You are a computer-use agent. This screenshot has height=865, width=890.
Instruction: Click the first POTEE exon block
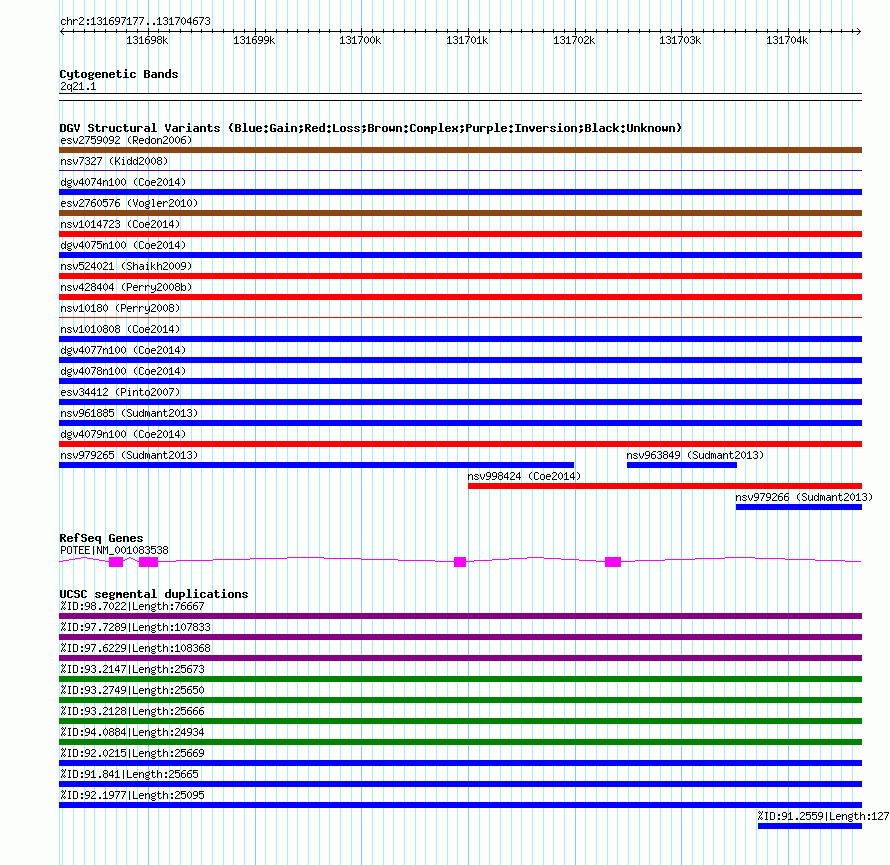pyautogui.click(x=116, y=562)
